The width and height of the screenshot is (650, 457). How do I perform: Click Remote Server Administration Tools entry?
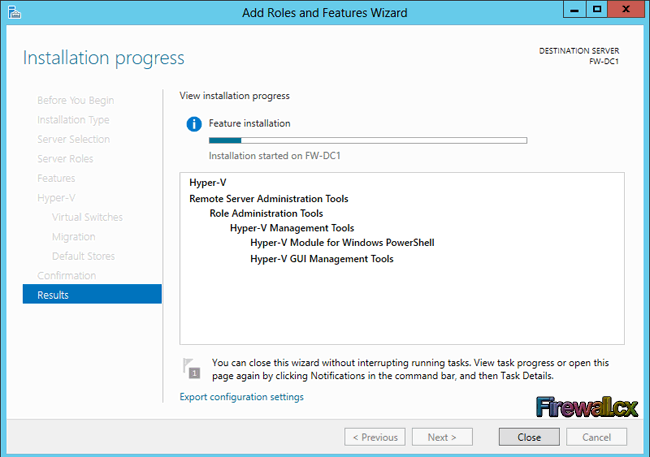point(269,199)
